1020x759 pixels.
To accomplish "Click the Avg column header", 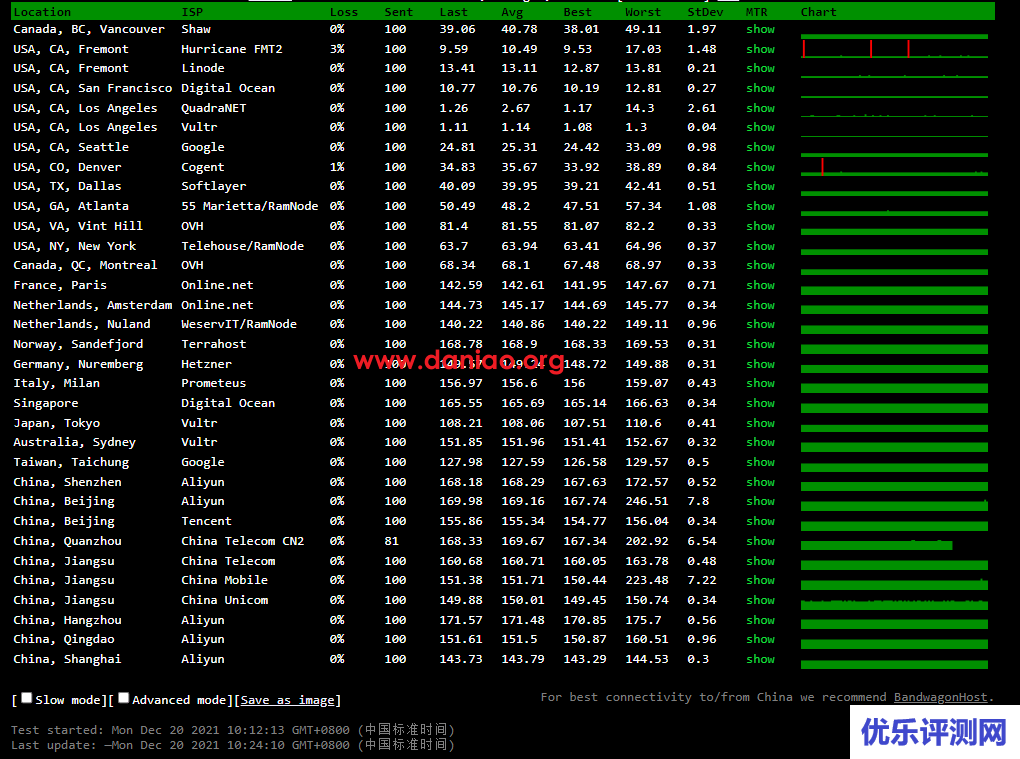I will (x=512, y=12).
